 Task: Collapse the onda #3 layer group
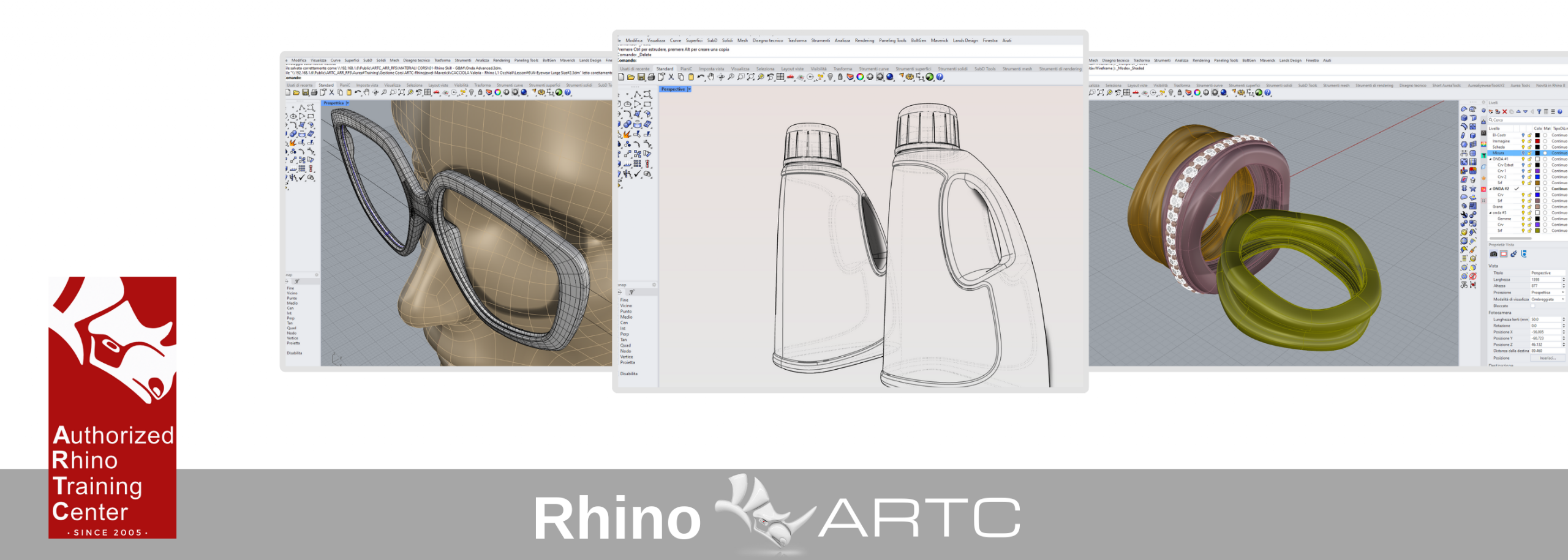[x=1490, y=212]
